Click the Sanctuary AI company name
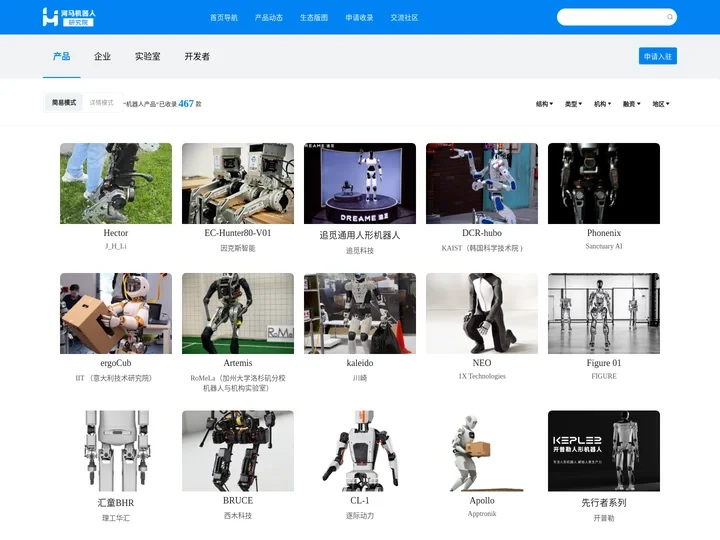This screenshot has height=540, width=720. tap(604, 246)
